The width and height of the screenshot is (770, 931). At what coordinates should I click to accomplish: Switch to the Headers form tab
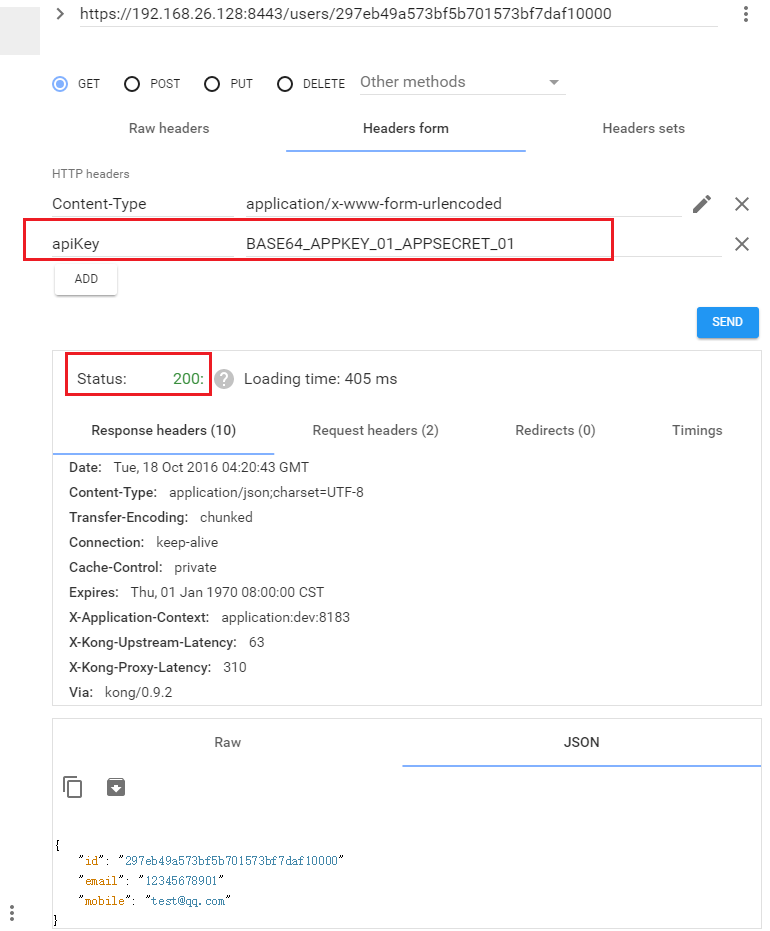pos(405,128)
